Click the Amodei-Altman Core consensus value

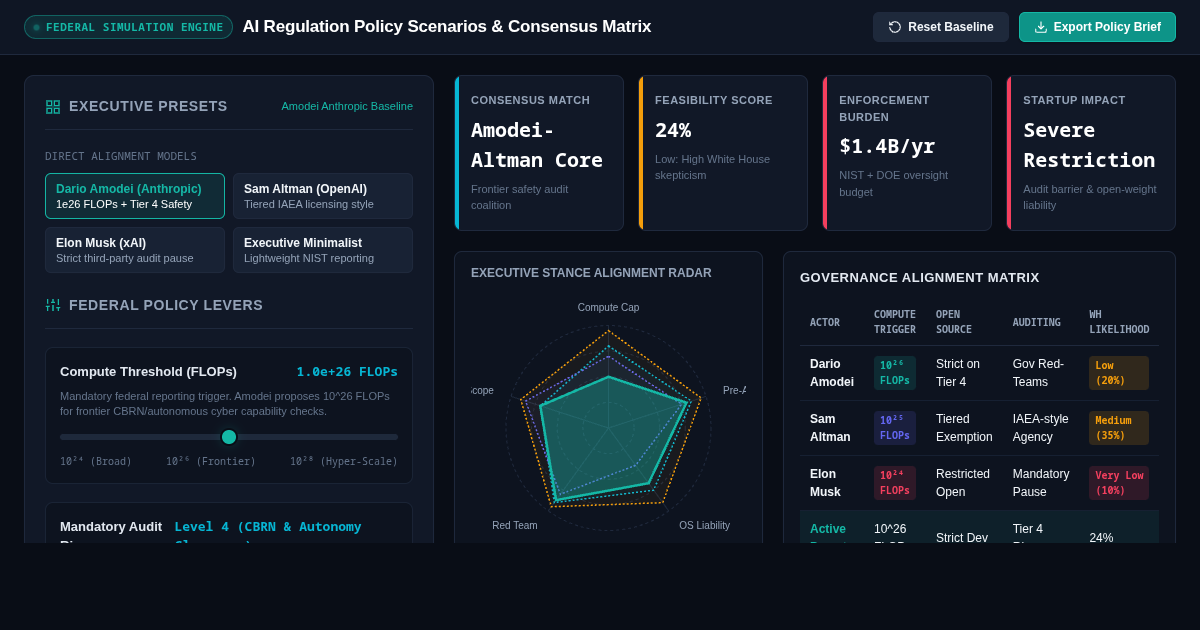pos(537,145)
